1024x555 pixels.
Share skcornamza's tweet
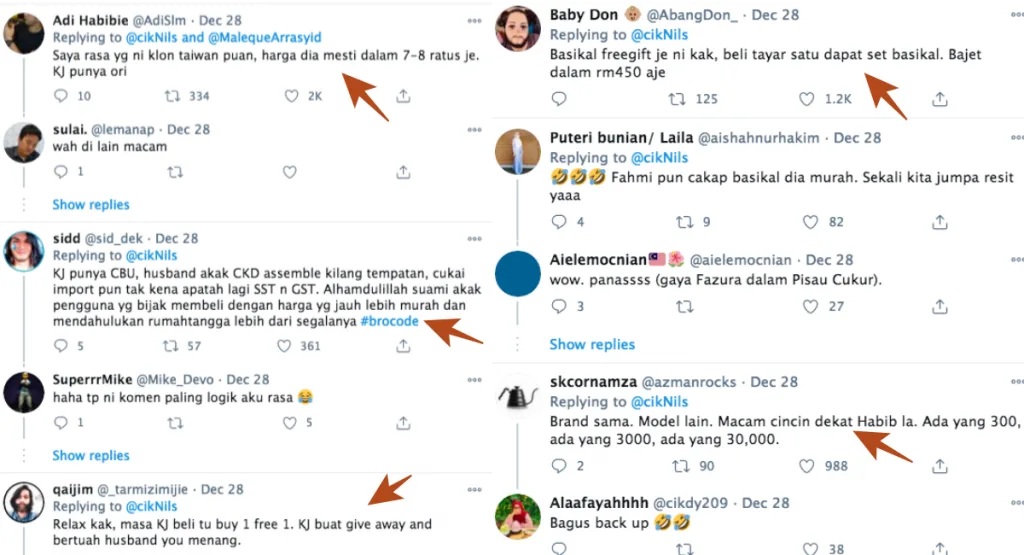pyautogui.click(x=939, y=466)
